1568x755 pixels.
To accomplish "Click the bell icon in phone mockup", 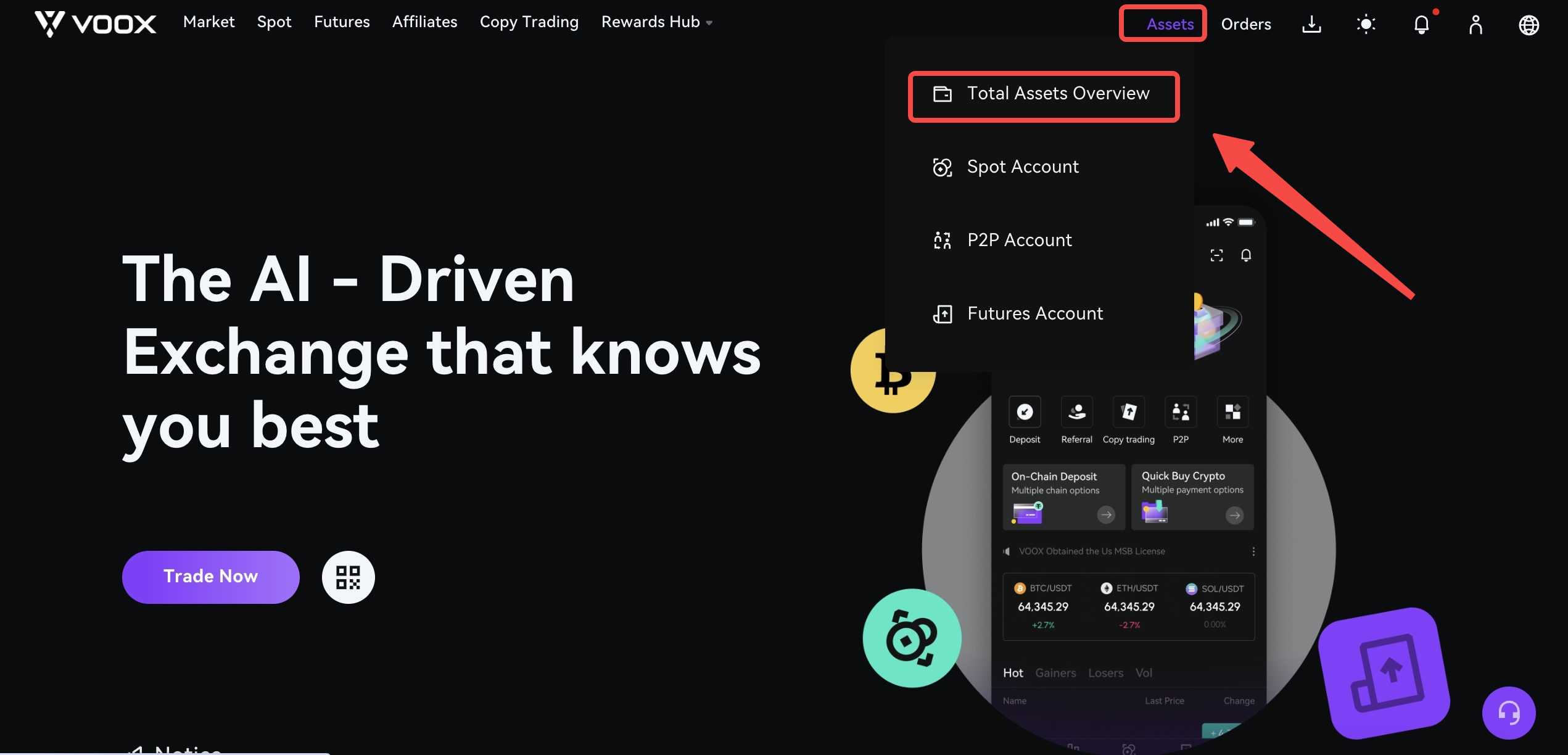I will tap(1246, 255).
